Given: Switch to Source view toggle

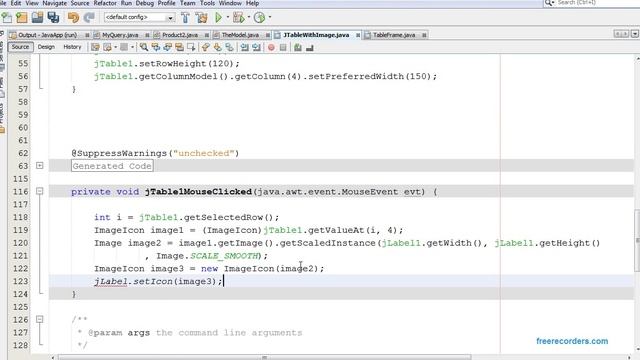Looking at the screenshot, I should click(x=20, y=47).
